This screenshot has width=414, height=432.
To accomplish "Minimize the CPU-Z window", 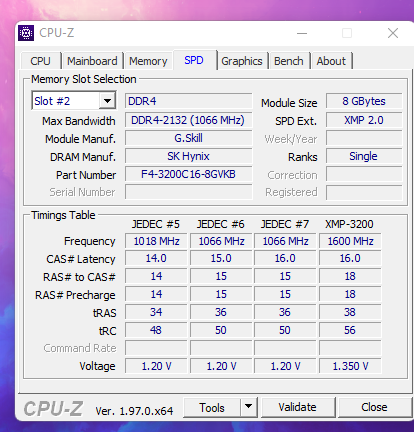I will [x=302, y=33].
